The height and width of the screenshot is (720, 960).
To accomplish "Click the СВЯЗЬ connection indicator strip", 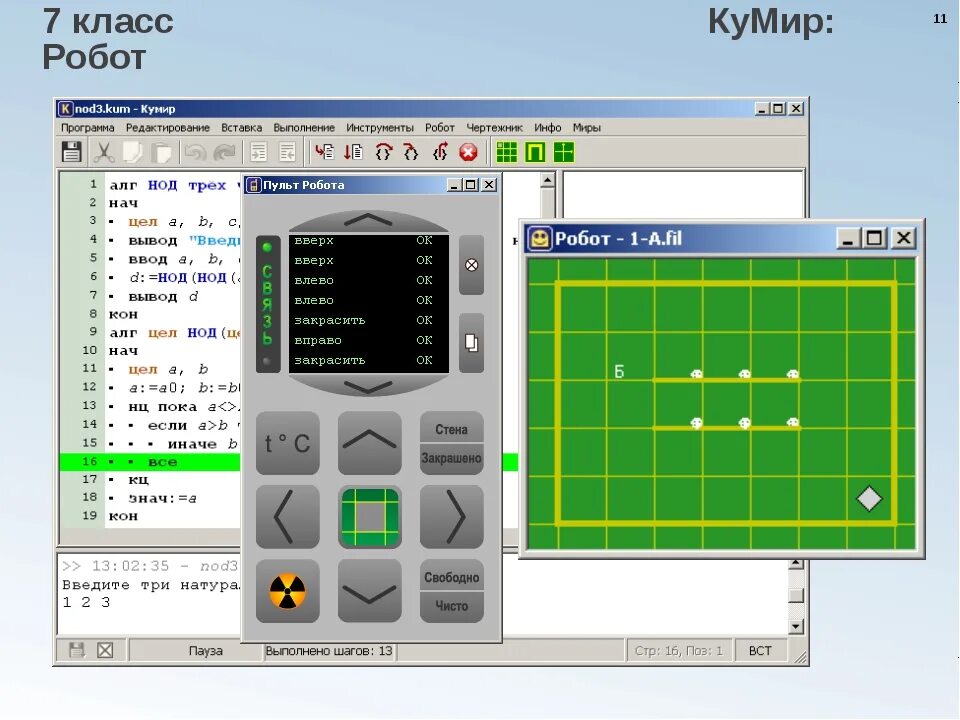I will point(268,304).
